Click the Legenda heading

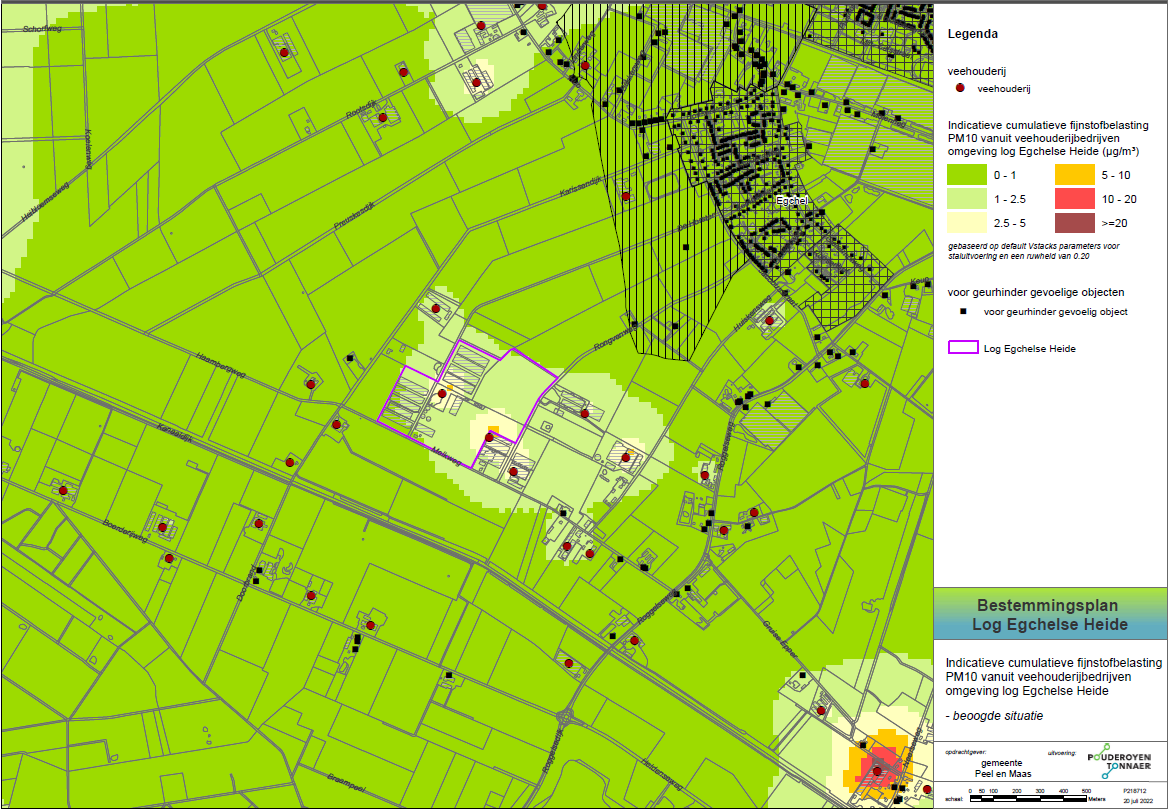click(972, 33)
